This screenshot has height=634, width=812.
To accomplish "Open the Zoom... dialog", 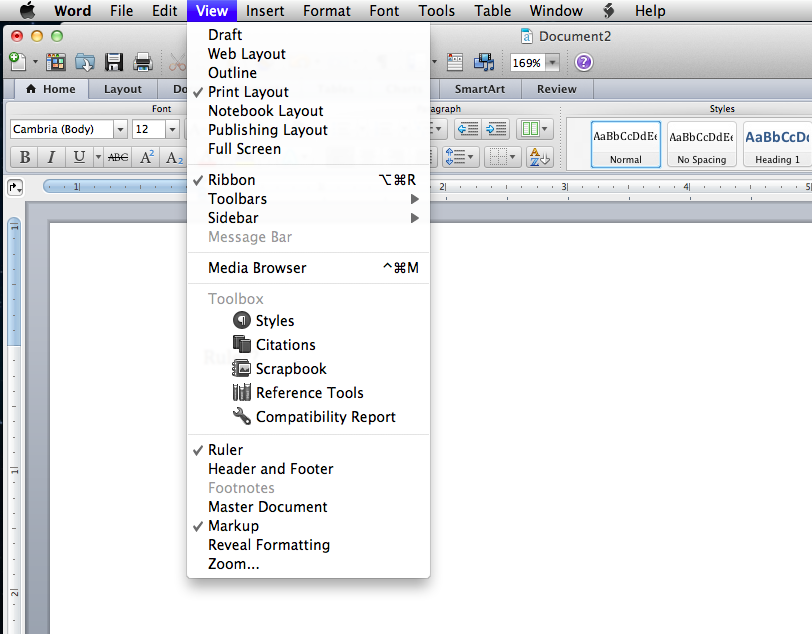I will pos(308,564).
